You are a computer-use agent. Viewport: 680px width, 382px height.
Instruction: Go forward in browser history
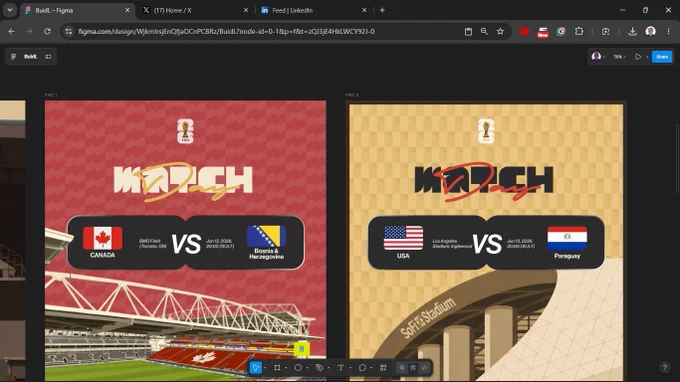click(x=29, y=31)
